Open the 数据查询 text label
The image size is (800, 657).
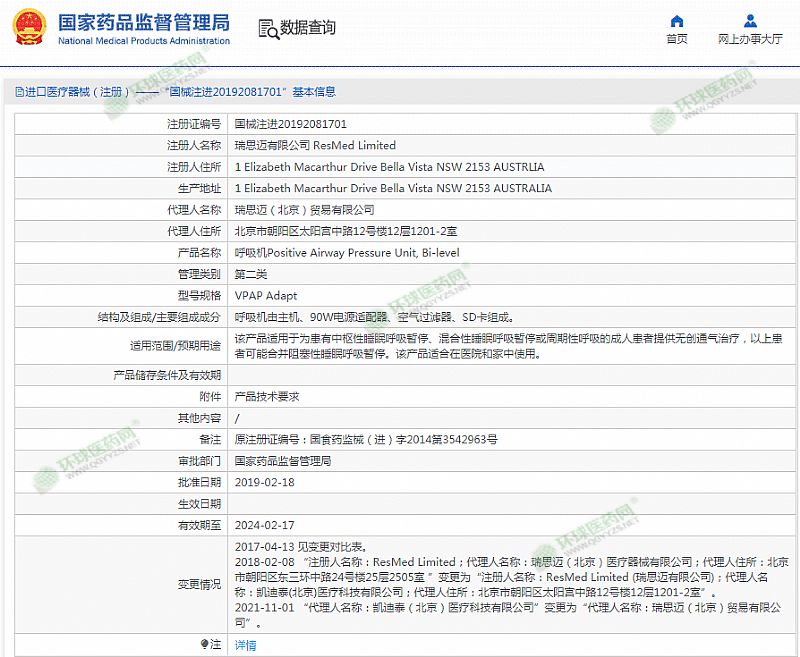point(308,28)
